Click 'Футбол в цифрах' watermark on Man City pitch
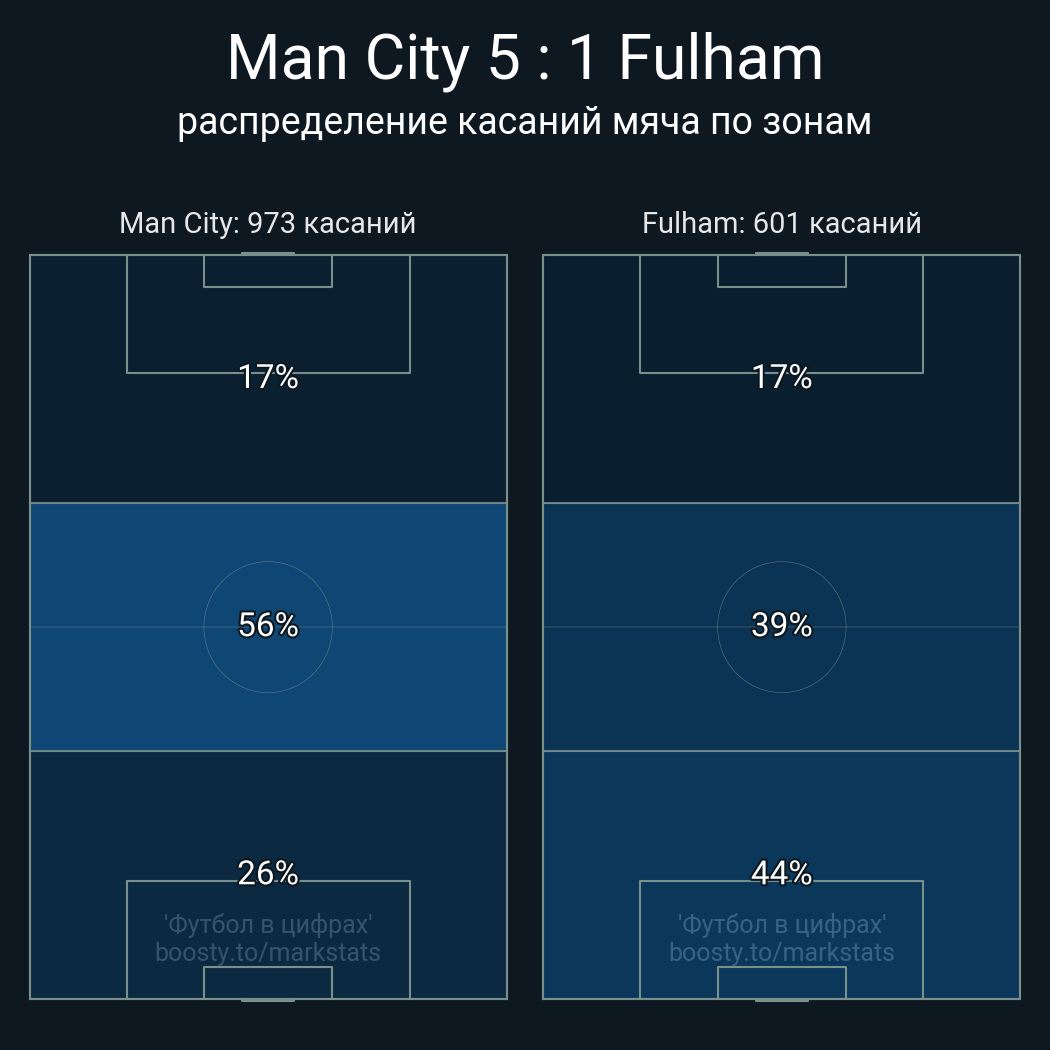This screenshot has height=1050, width=1050. click(x=268, y=924)
